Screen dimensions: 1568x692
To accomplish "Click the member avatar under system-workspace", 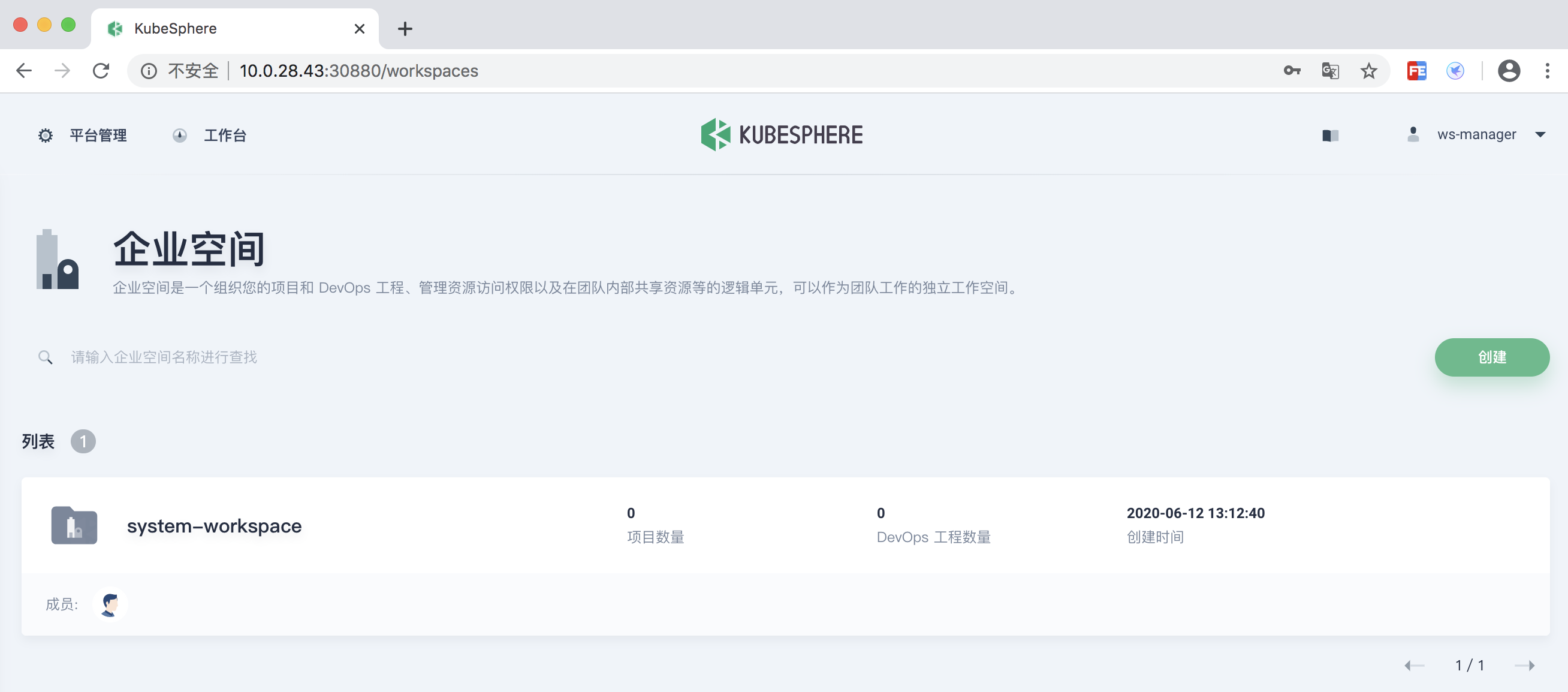I will point(110,604).
